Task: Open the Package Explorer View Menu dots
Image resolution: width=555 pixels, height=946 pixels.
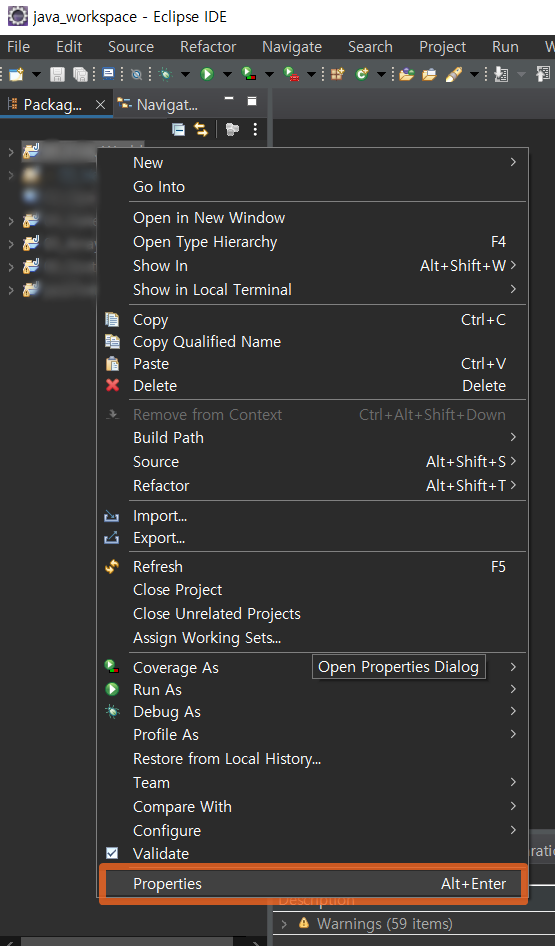Action: point(255,129)
